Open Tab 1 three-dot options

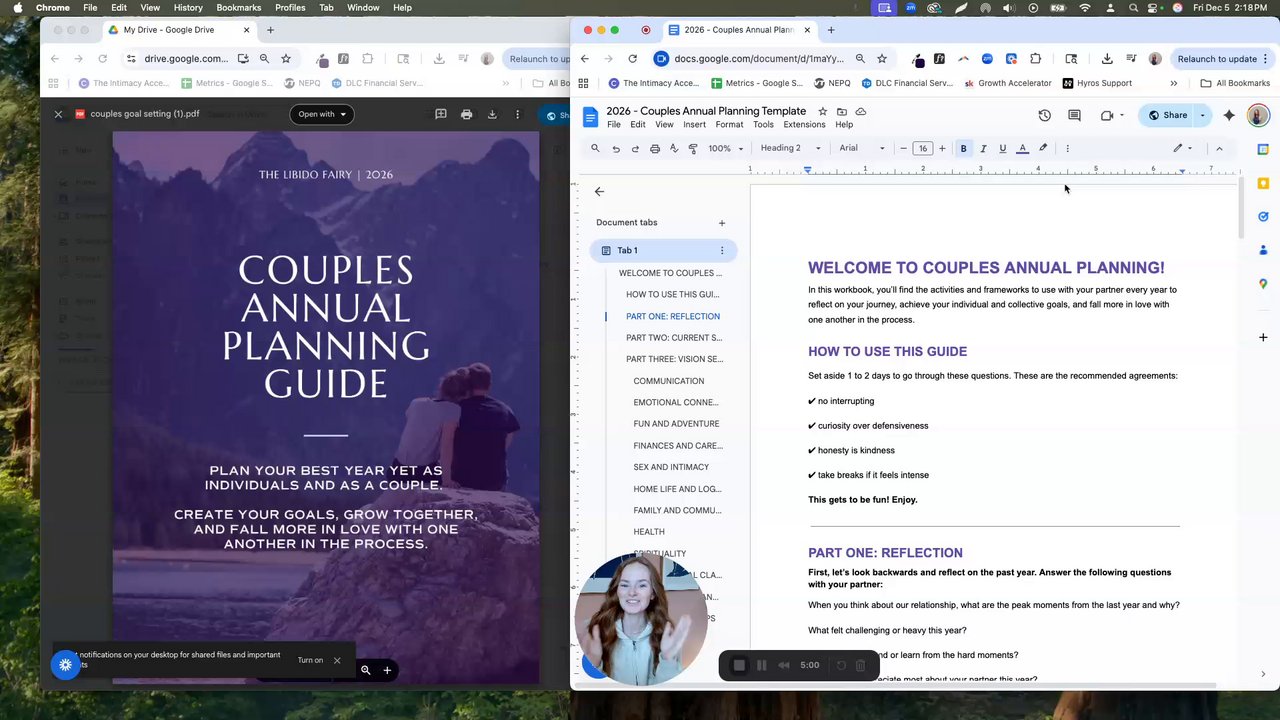click(722, 251)
